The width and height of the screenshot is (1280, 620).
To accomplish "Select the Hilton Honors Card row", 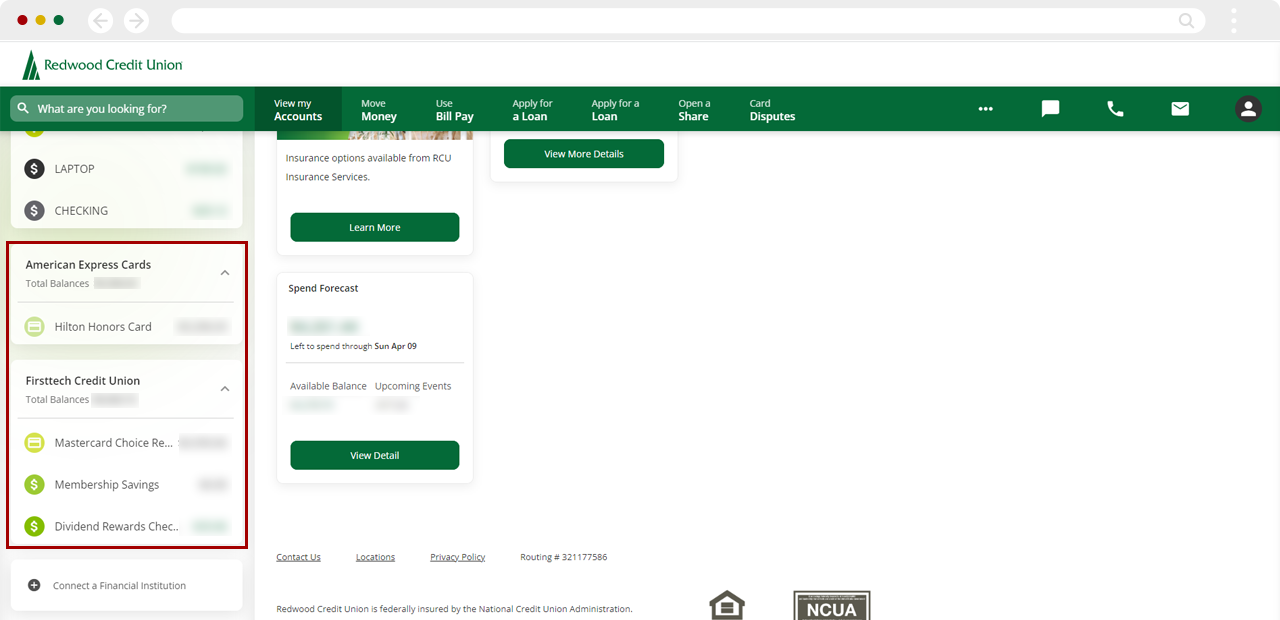I will click(x=127, y=327).
